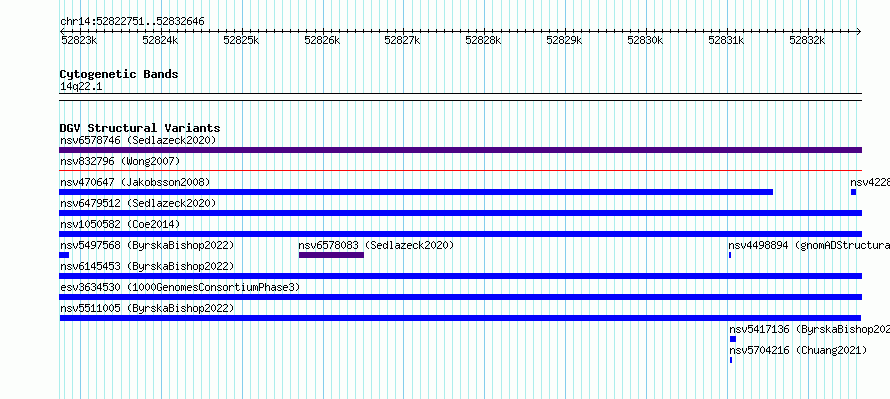
Task: Open the nsv6145453 (ByrskaBishop2022) label
Action: [147, 266]
